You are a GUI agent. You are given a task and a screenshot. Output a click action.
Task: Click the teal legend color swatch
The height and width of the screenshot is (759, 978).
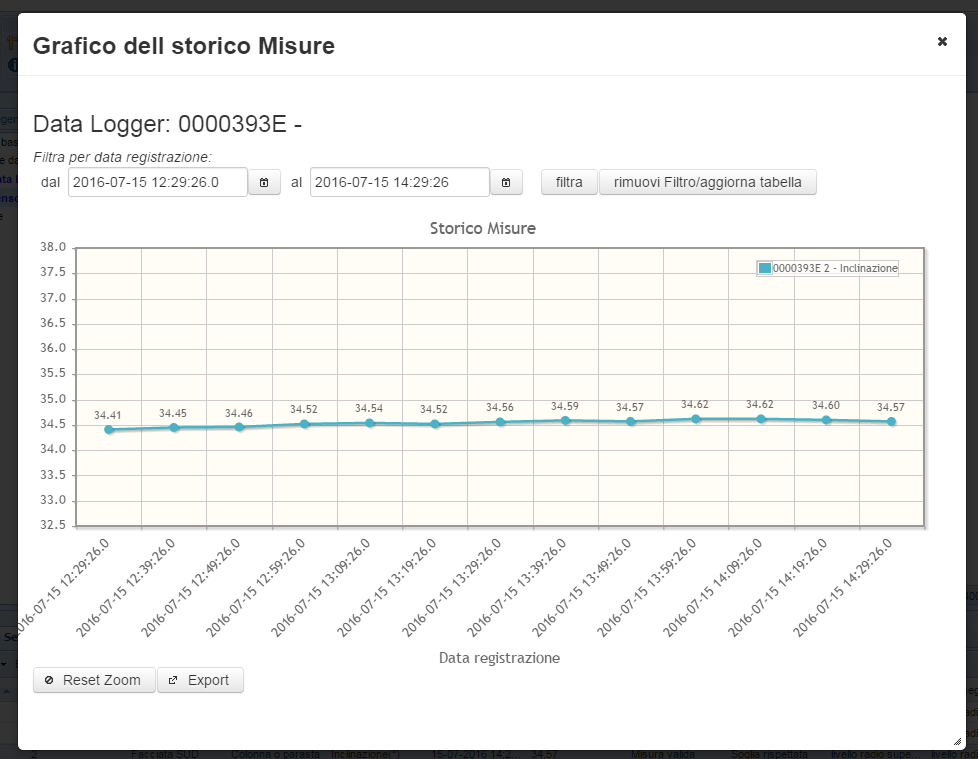click(765, 268)
